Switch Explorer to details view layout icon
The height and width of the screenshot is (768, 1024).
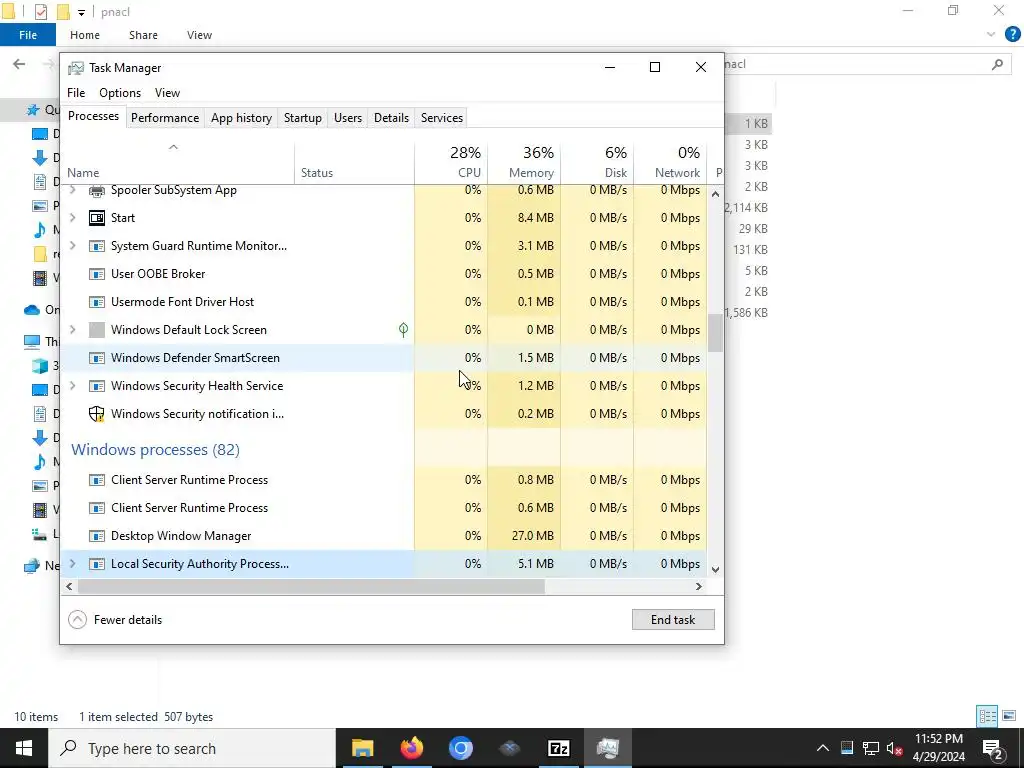click(987, 716)
